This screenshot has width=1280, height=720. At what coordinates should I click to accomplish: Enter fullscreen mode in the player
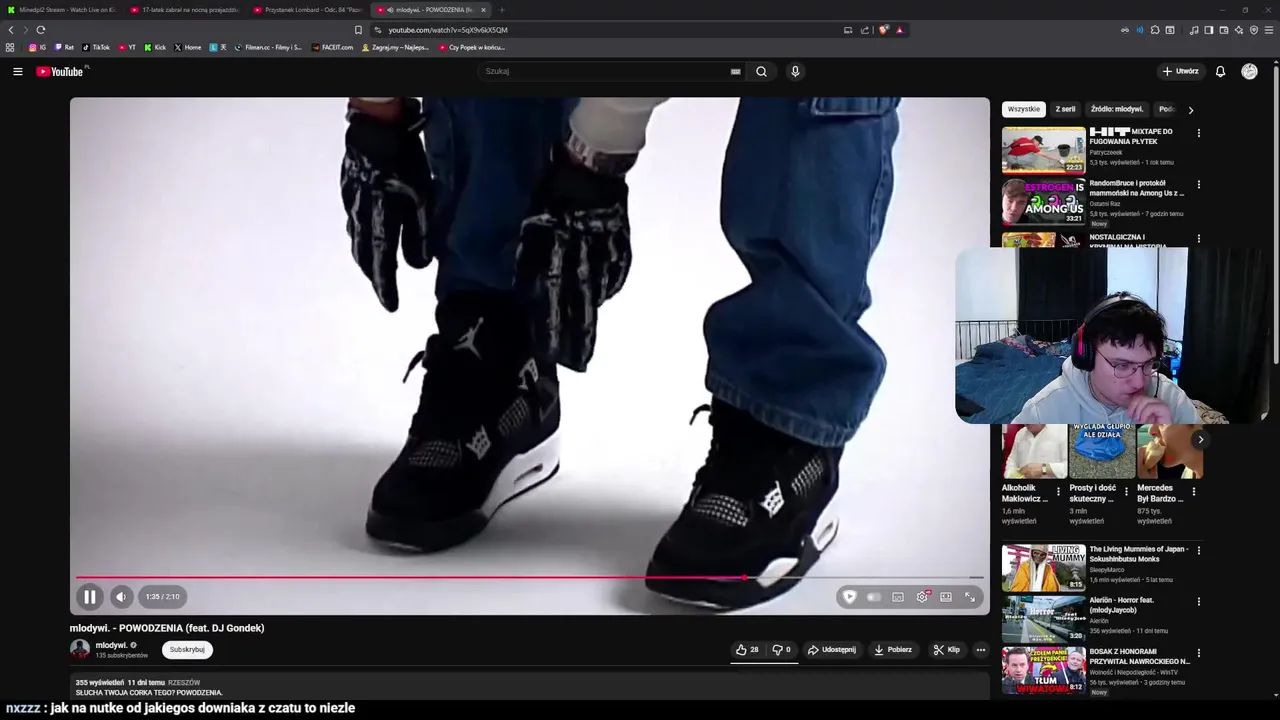coord(970,597)
